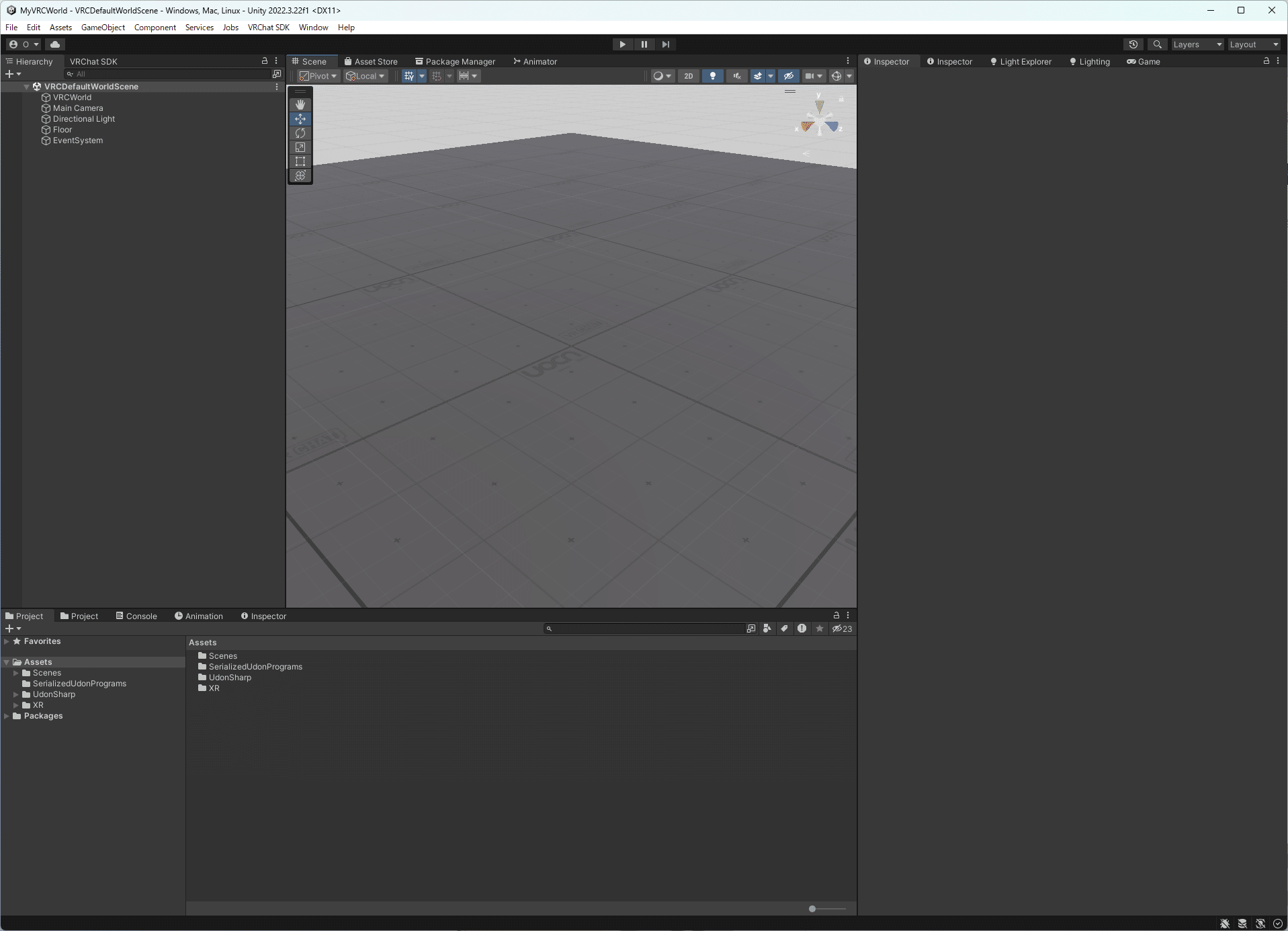
Task: Focus the Hierarchy search field
Action: tap(167, 74)
